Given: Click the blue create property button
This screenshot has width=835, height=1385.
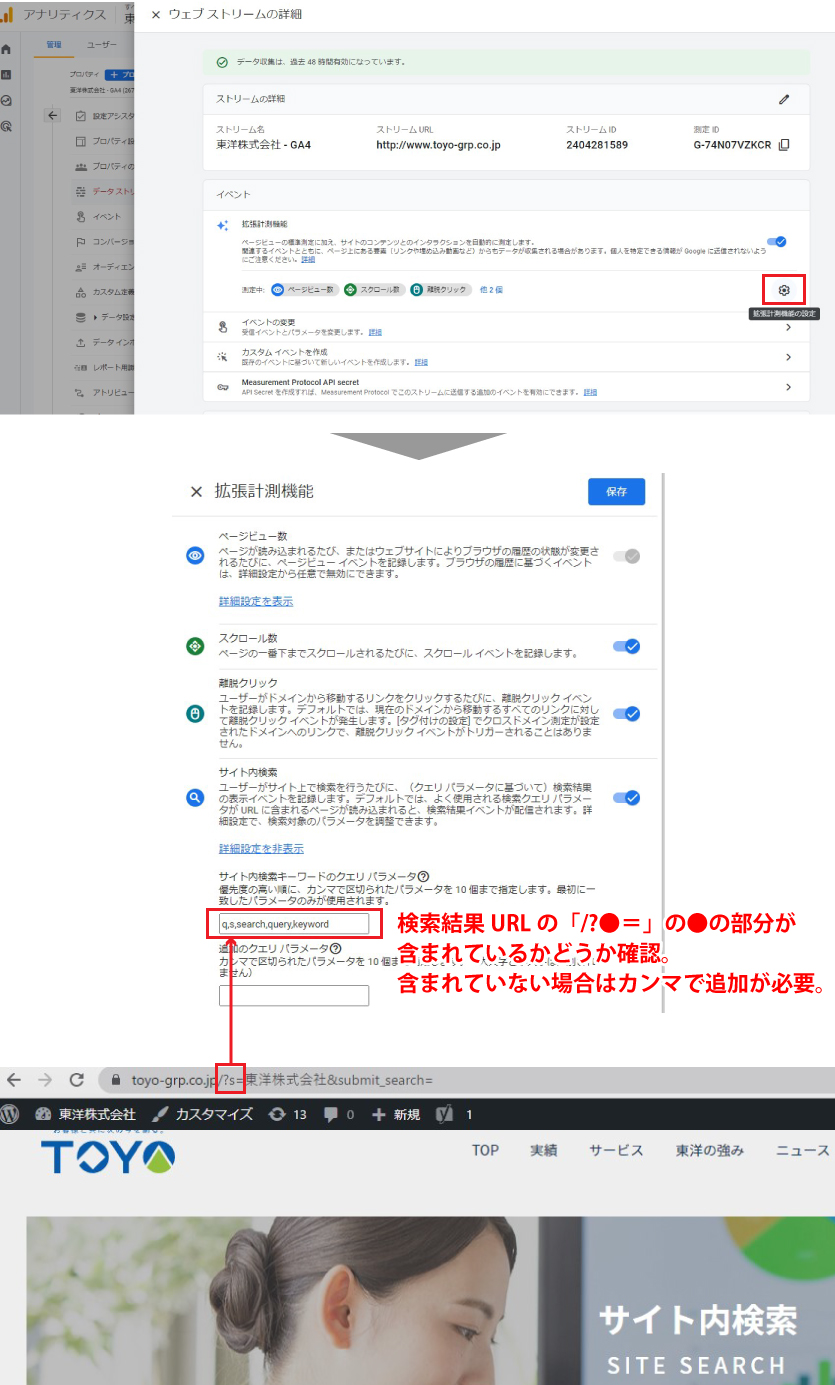Looking at the screenshot, I should pos(120,74).
